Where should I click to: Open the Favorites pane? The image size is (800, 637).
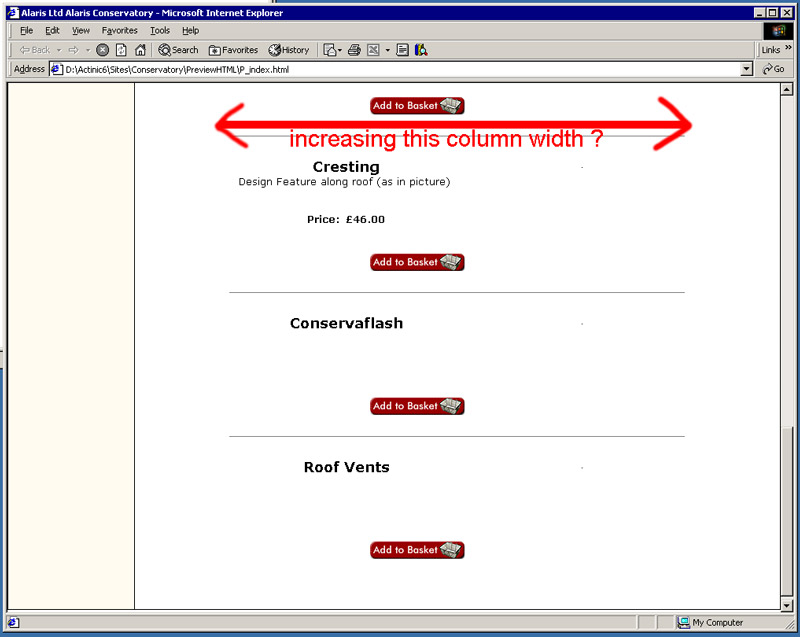click(233, 50)
